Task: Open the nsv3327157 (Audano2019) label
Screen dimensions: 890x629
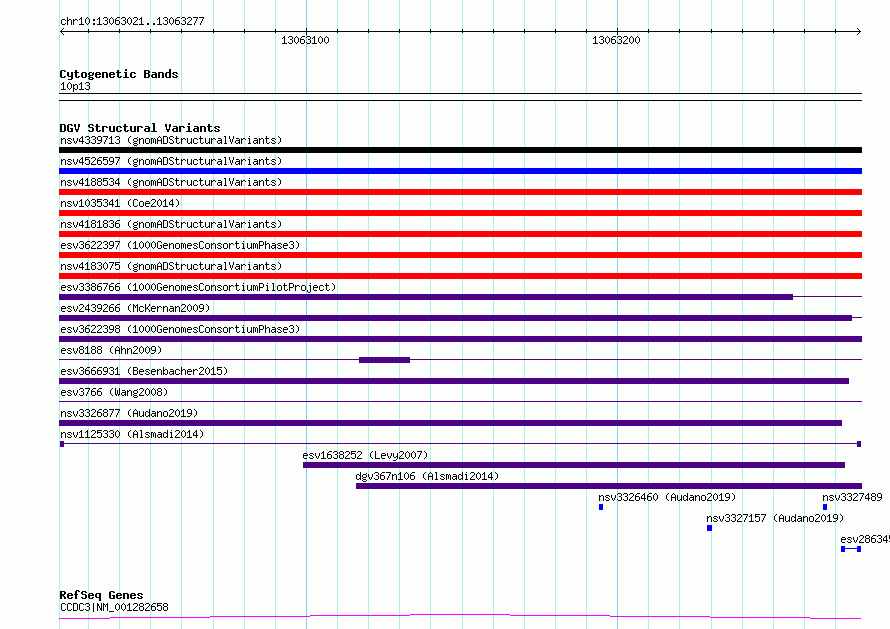Action: click(775, 518)
